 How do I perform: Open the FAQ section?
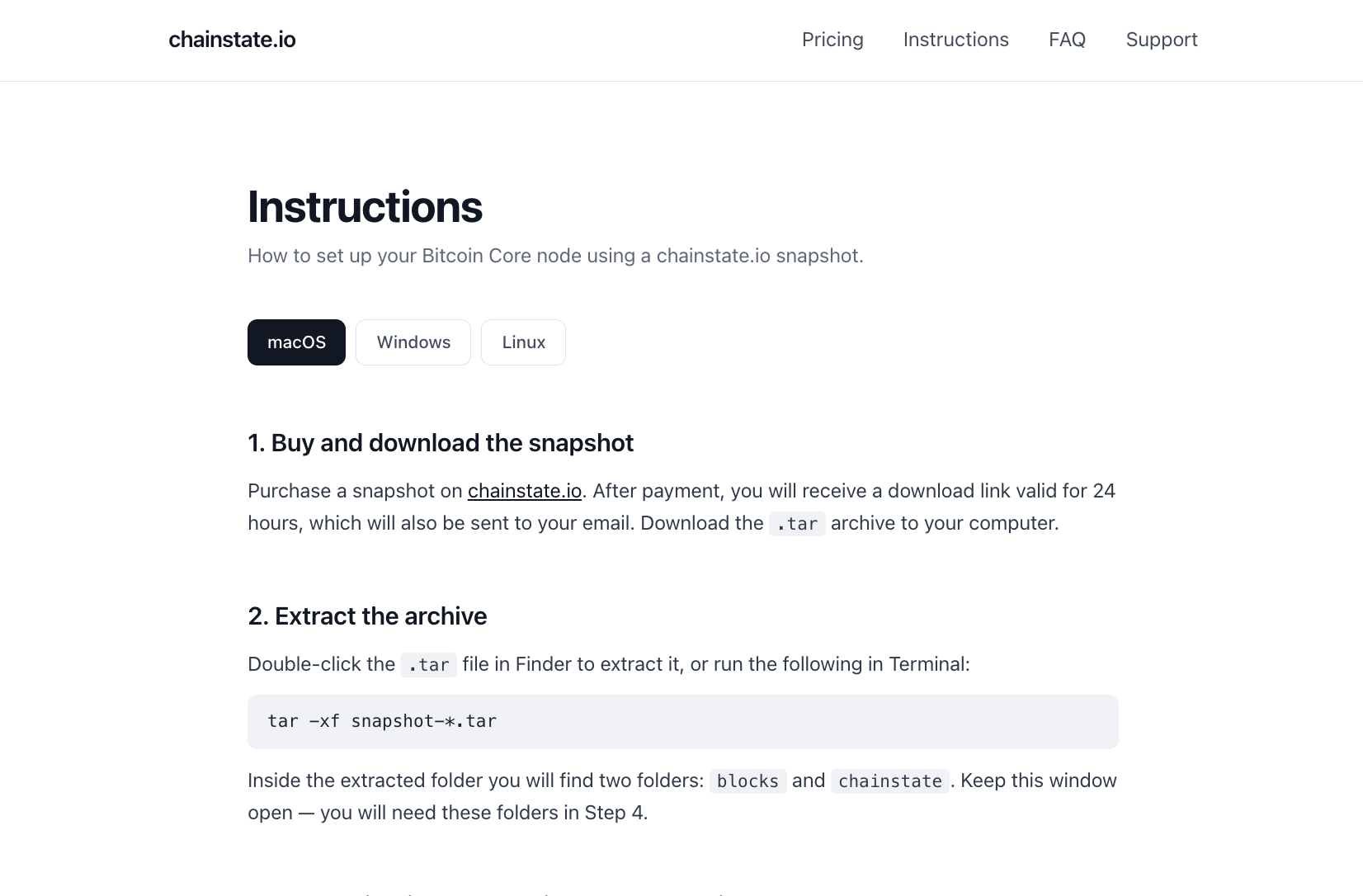(x=1067, y=39)
